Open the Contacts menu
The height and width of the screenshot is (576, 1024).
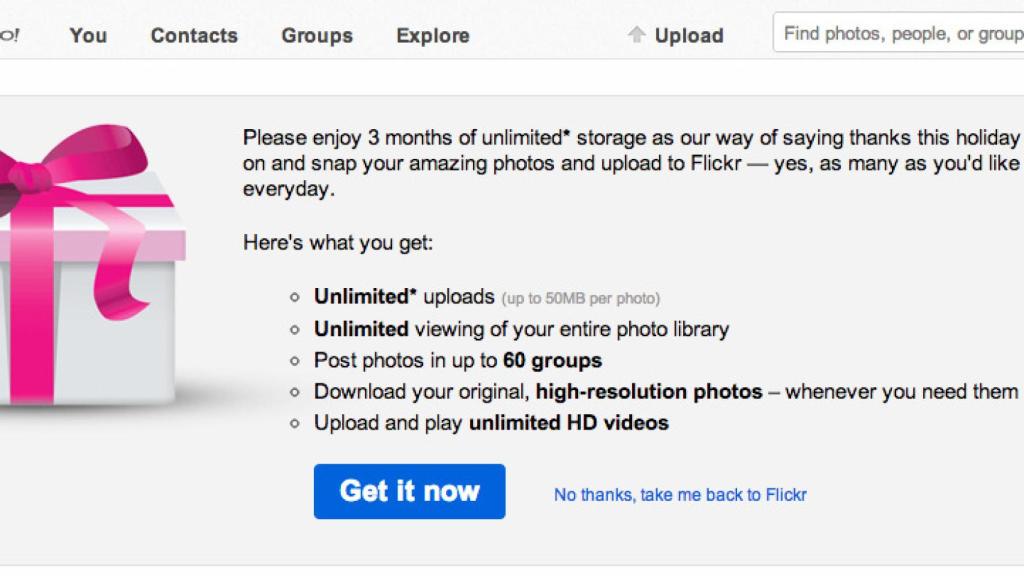(194, 35)
